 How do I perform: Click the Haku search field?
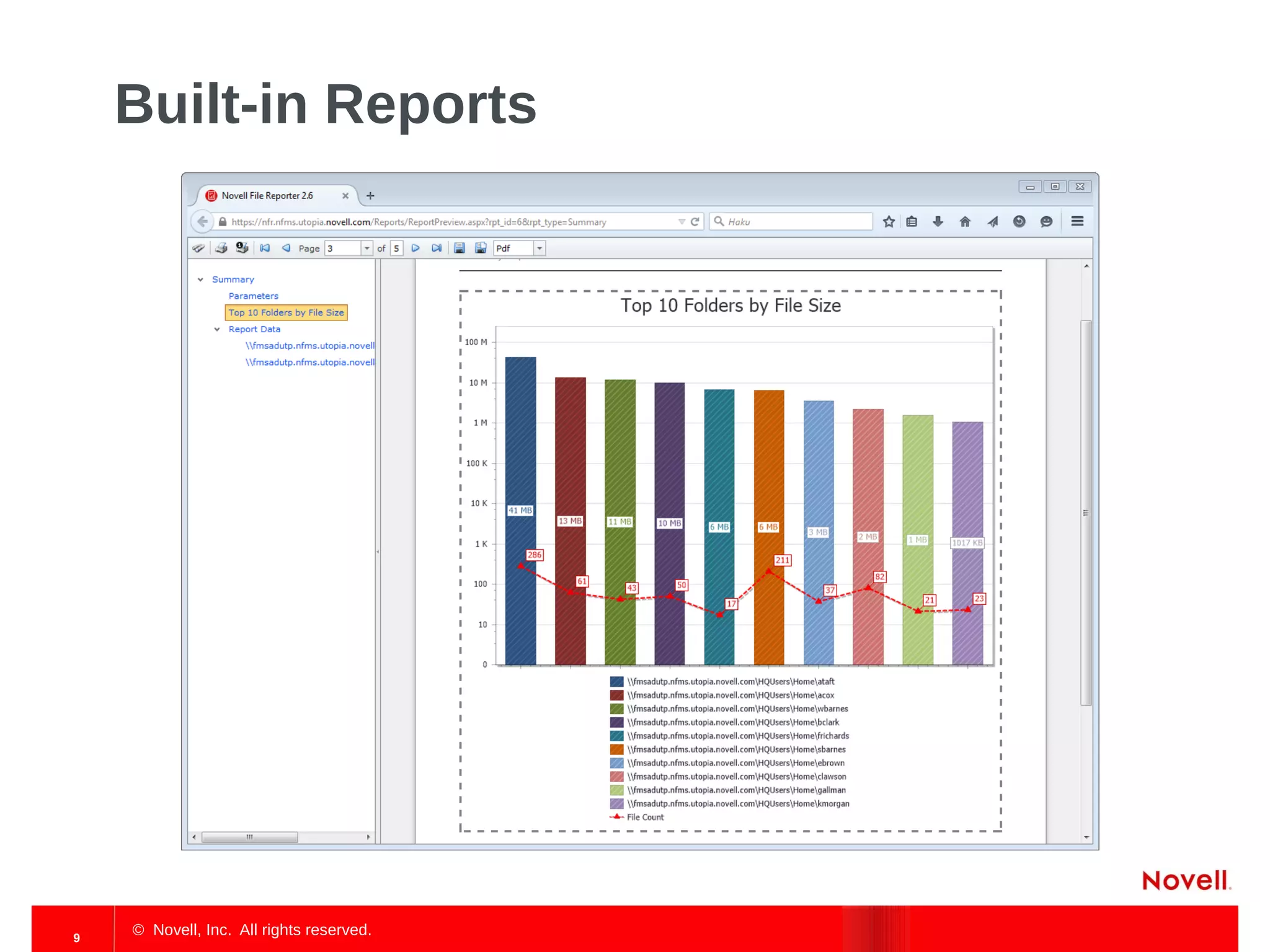coord(791,222)
